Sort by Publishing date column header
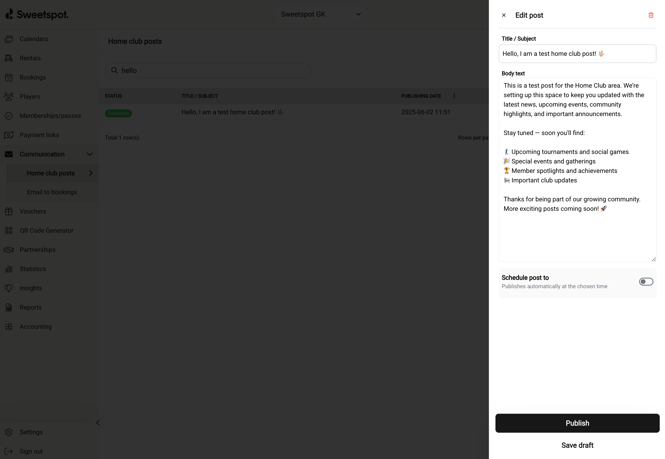The image size is (665, 459). click(421, 96)
